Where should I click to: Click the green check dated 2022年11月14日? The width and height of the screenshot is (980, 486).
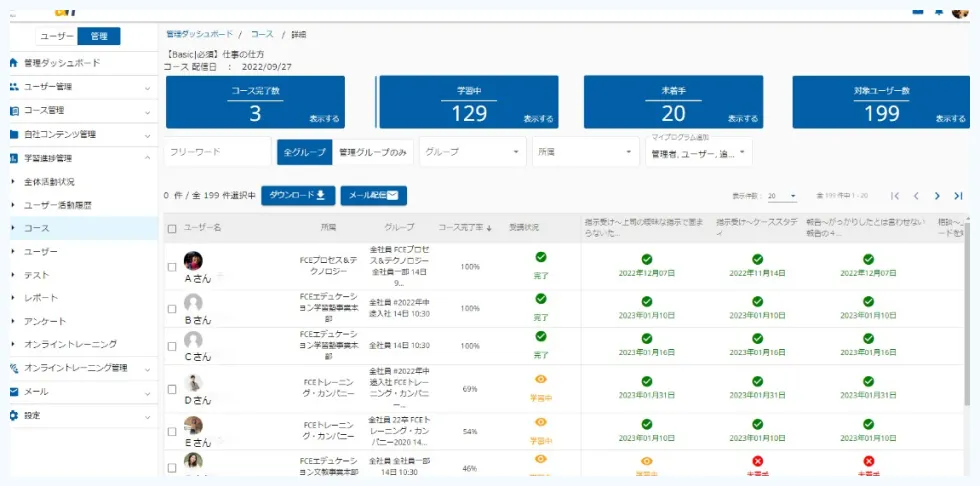point(758,259)
